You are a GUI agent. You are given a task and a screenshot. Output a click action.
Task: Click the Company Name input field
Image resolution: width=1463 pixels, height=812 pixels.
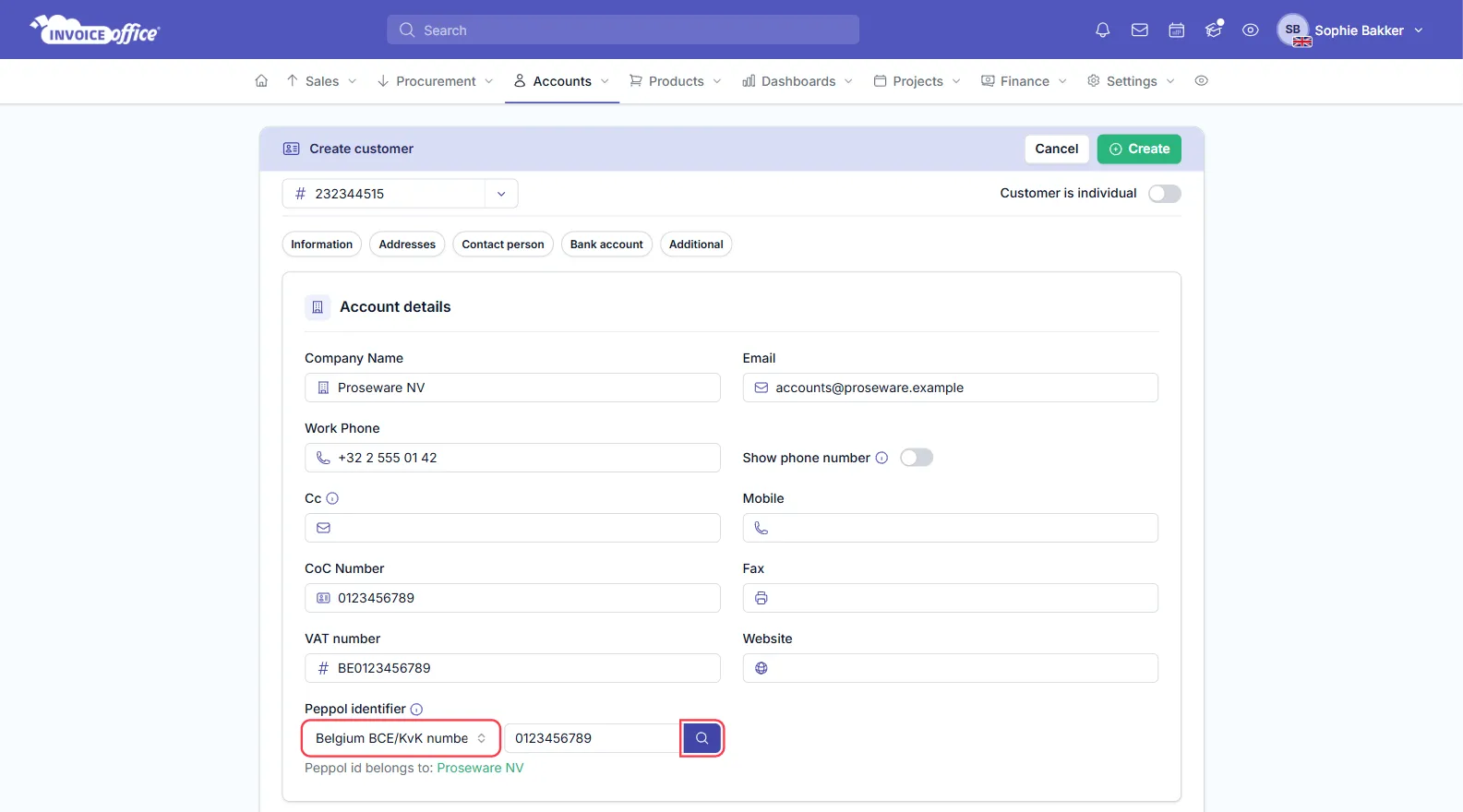(512, 388)
